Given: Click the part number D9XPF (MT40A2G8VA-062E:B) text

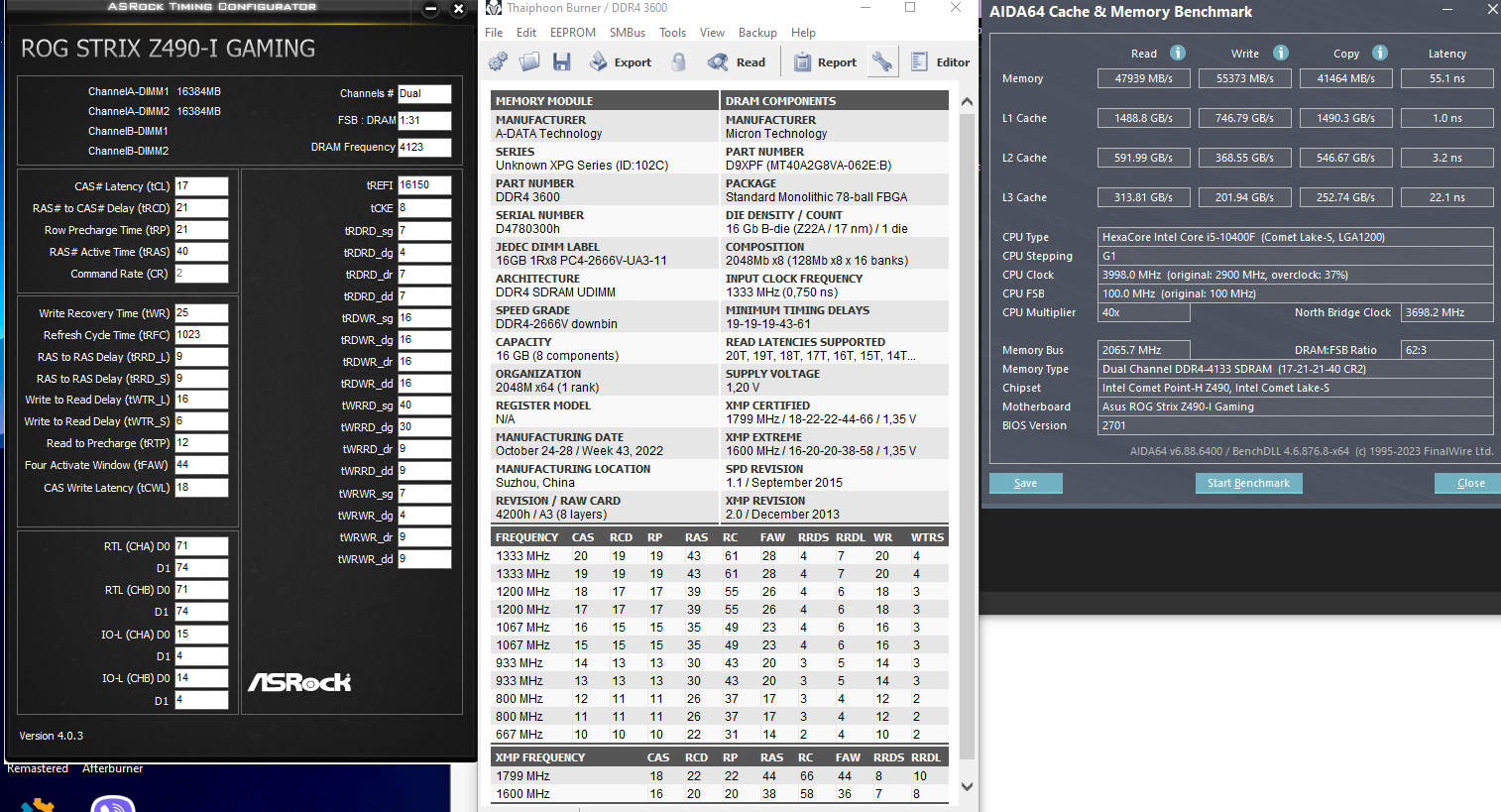Looking at the screenshot, I should [x=809, y=166].
